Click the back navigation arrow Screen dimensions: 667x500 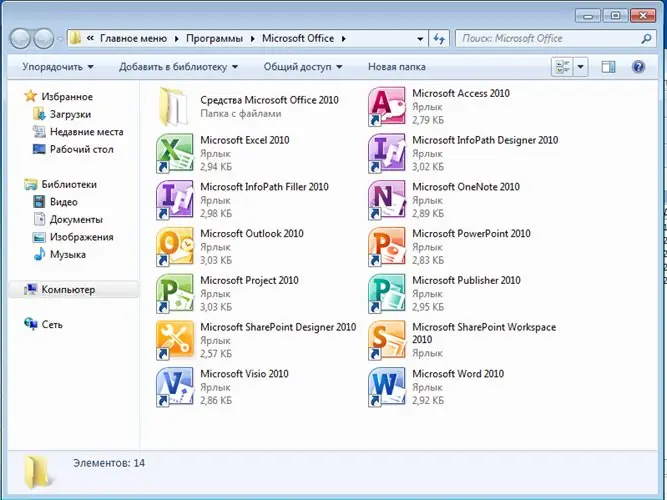tap(20, 39)
